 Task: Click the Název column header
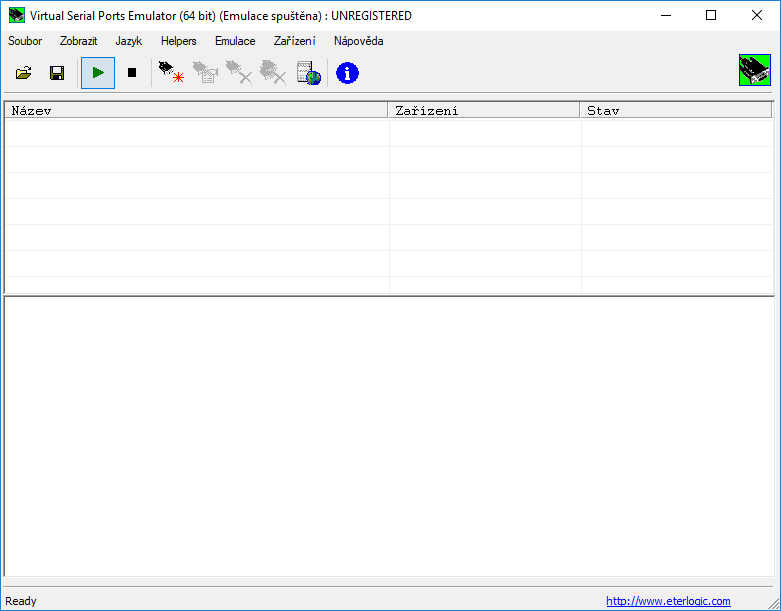click(196, 111)
